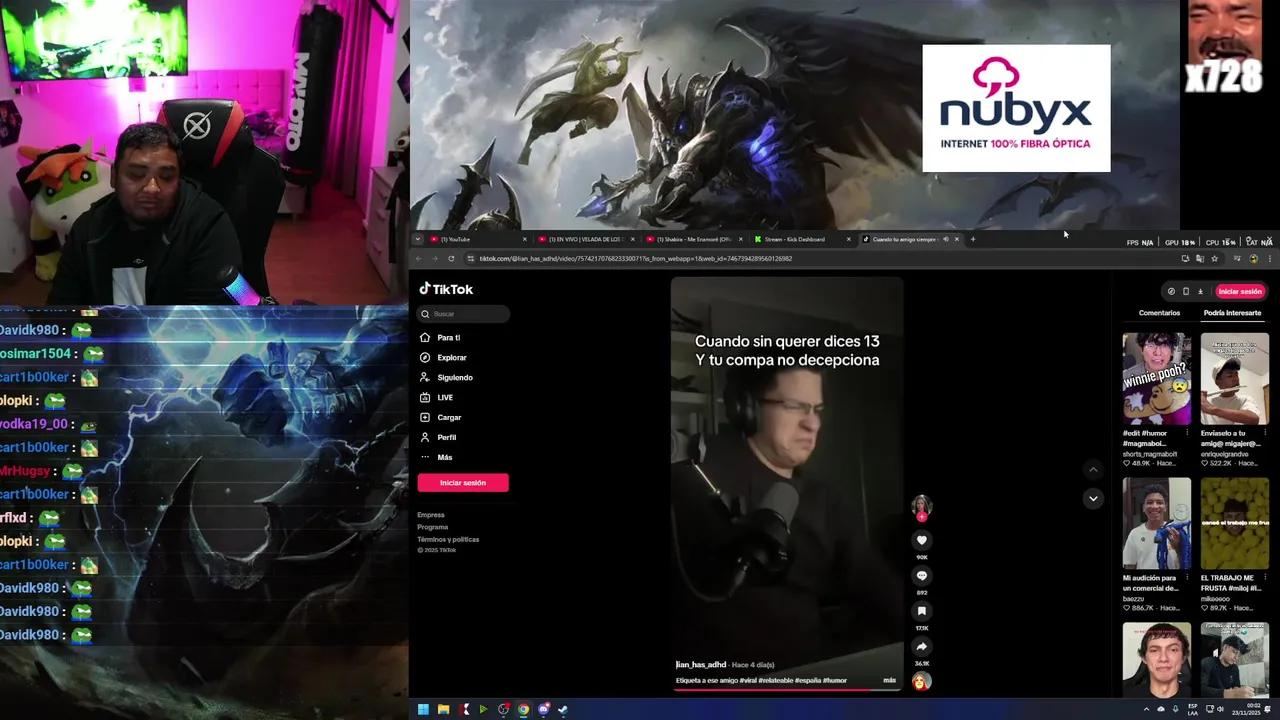Image resolution: width=1280 pixels, height=720 pixels.
Task: Click top-right Iniciar sesión button
Action: pyautogui.click(x=1240, y=292)
